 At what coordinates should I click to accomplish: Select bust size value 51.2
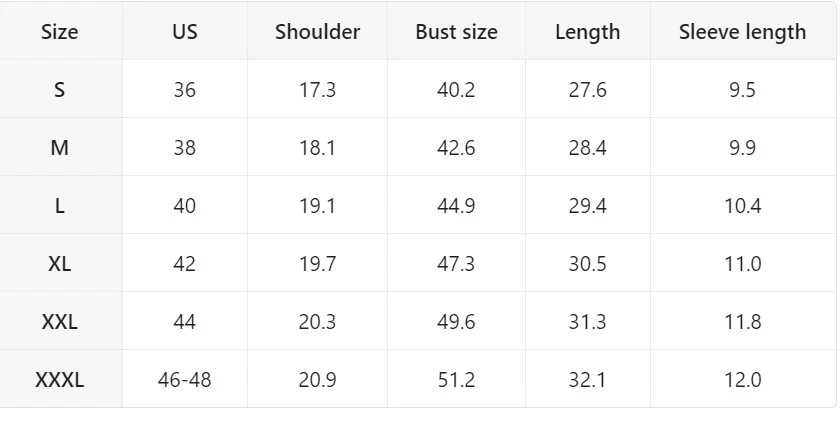456,380
